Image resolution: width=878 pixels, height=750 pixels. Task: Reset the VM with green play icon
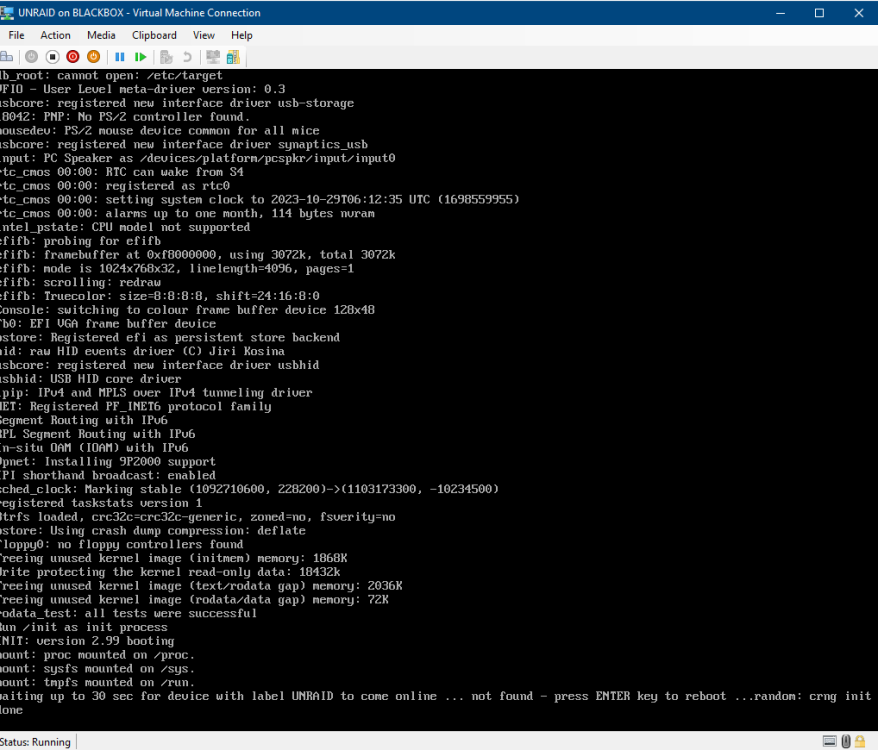point(141,57)
